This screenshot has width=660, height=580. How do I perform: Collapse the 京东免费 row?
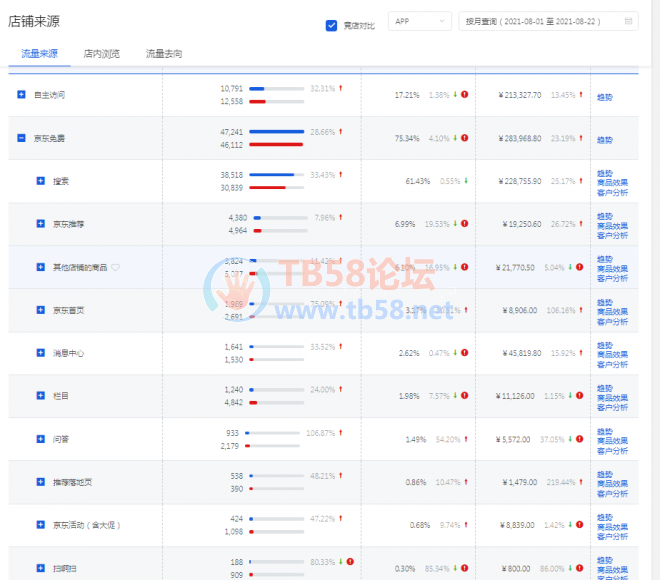point(21,138)
